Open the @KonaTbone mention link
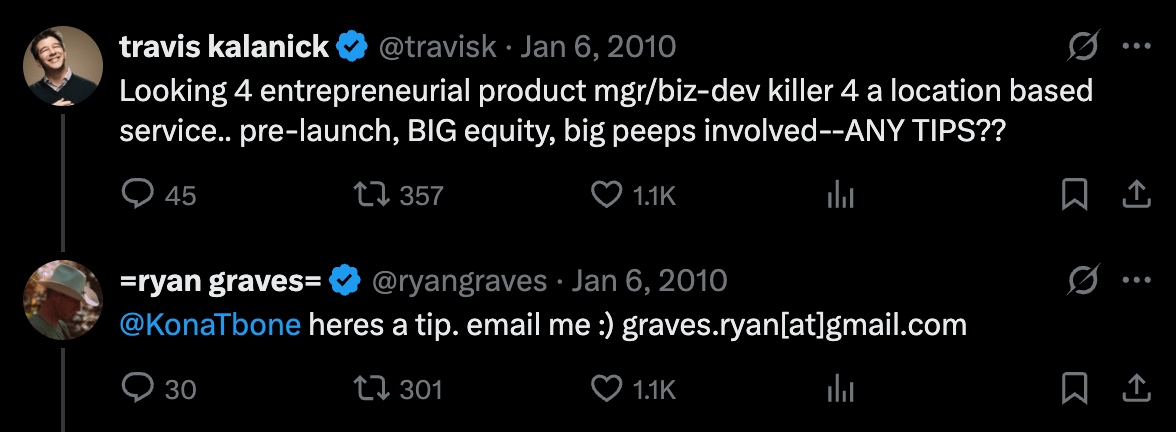The width and height of the screenshot is (1176, 432). pyautogui.click(x=210, y=325)
